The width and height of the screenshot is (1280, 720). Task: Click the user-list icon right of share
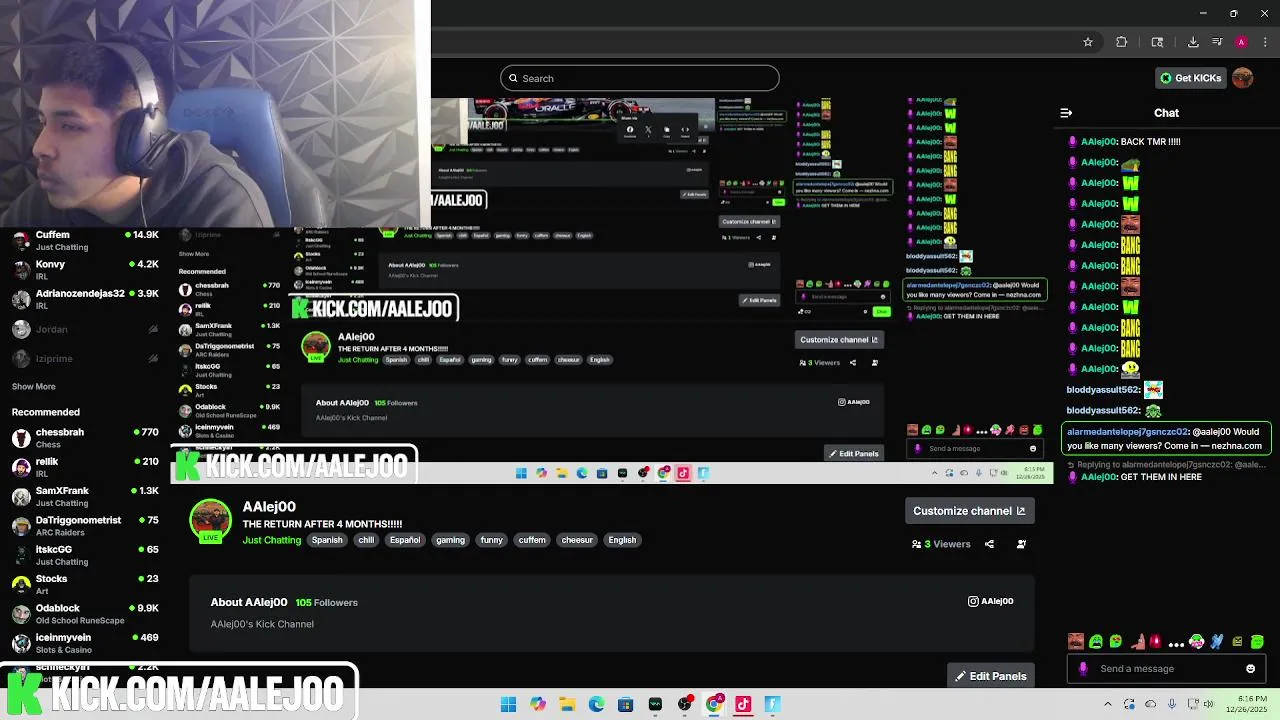click(x=1021, y=544)
